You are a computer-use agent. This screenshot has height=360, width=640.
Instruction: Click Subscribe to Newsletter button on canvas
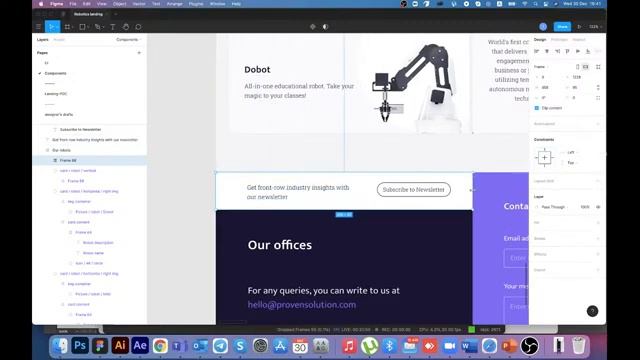(x=413, y=189)
